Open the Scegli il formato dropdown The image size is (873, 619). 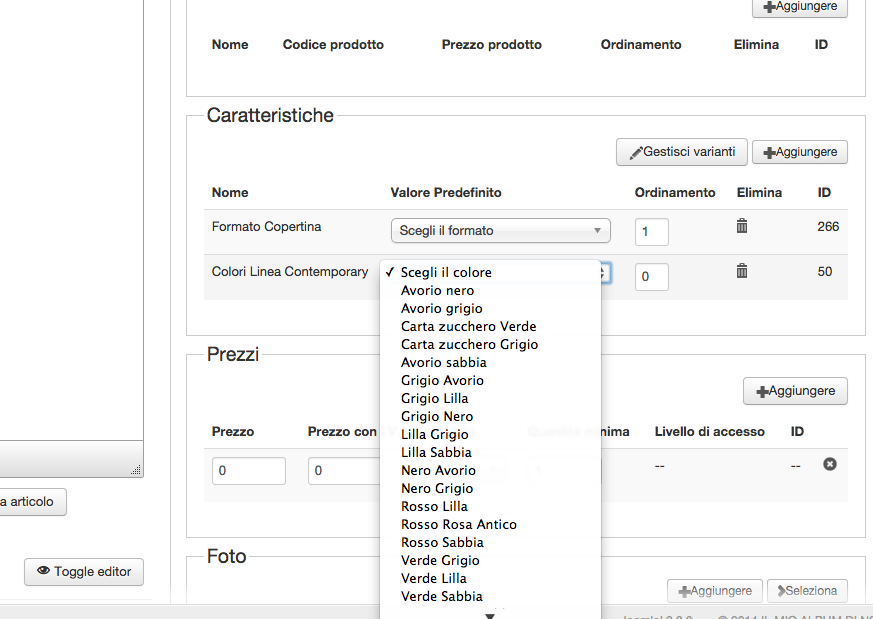point(499,231)
